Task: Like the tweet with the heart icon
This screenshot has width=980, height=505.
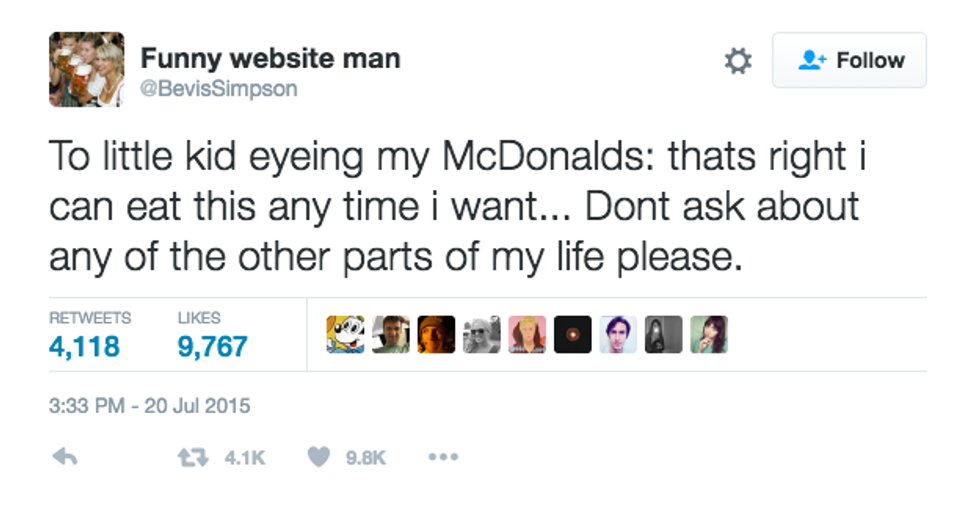Action: [x=318, y=457]
